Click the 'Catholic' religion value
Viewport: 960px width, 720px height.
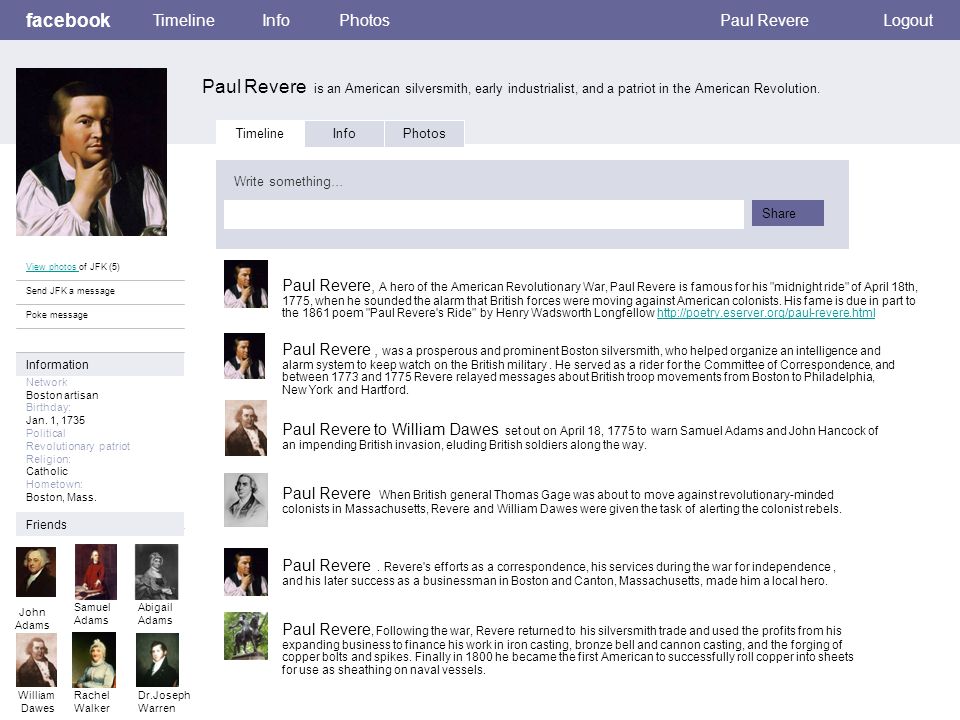tap(47, 471)
